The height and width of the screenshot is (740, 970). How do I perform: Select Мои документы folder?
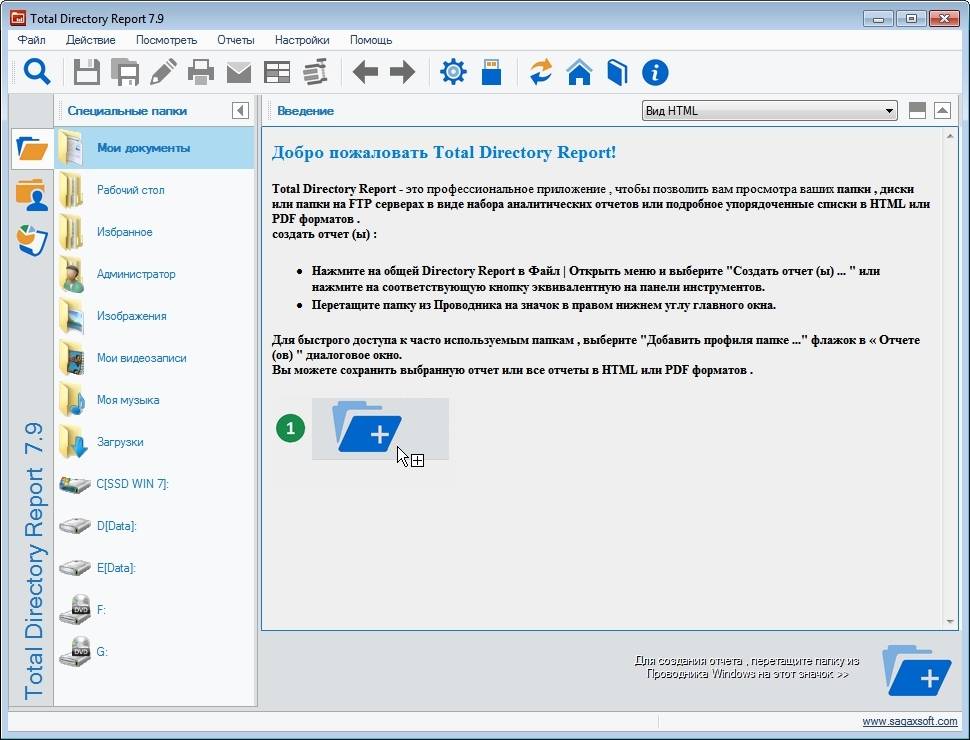[155, 148]
